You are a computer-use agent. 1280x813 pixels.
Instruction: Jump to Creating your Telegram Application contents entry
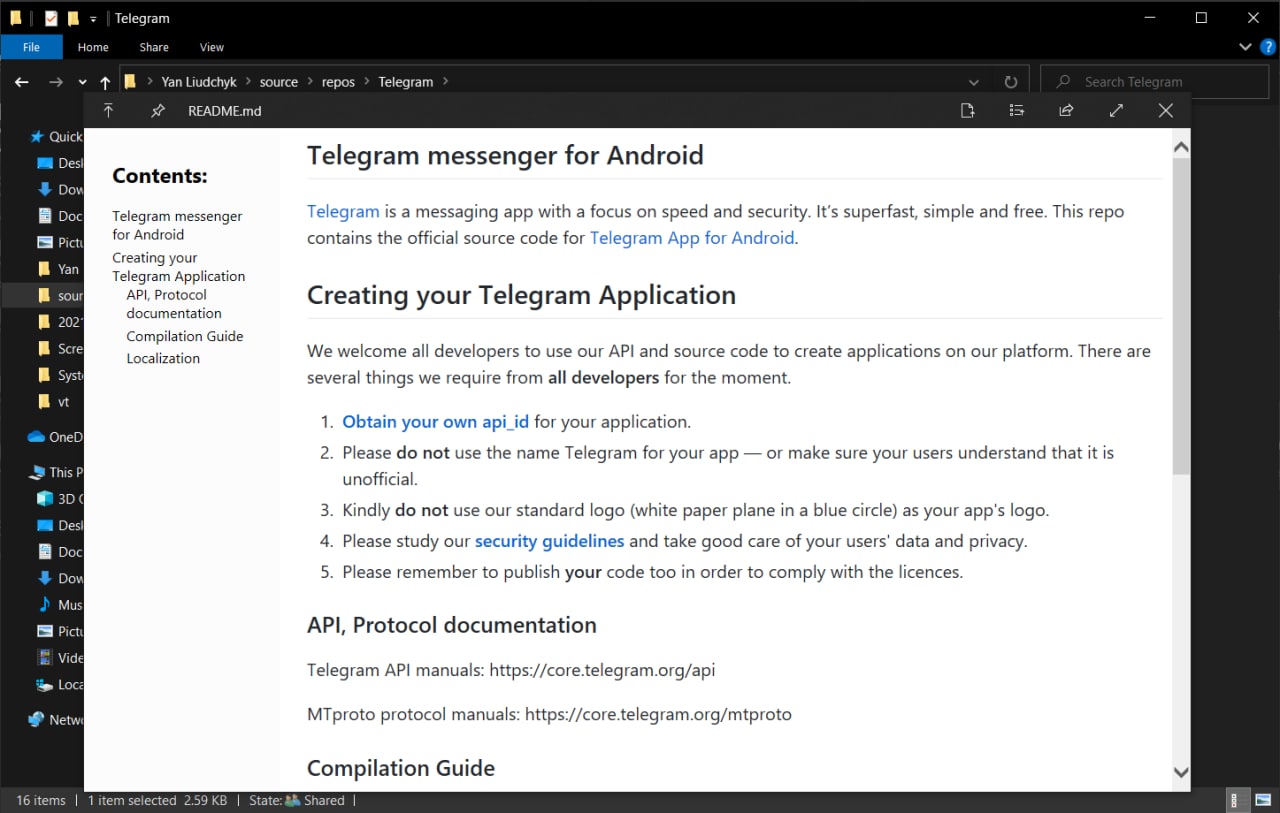(178, 267)
